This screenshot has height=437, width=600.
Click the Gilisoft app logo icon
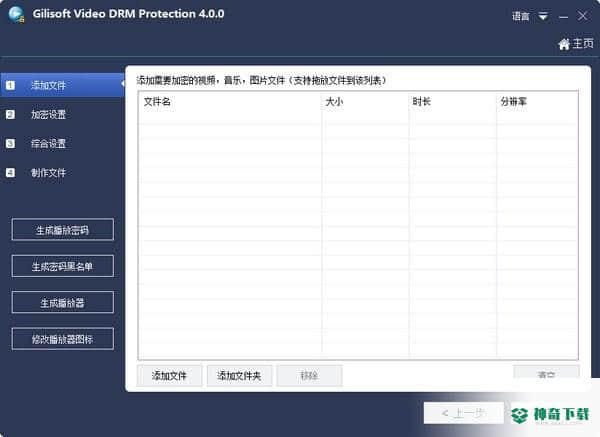pos(16,14)
